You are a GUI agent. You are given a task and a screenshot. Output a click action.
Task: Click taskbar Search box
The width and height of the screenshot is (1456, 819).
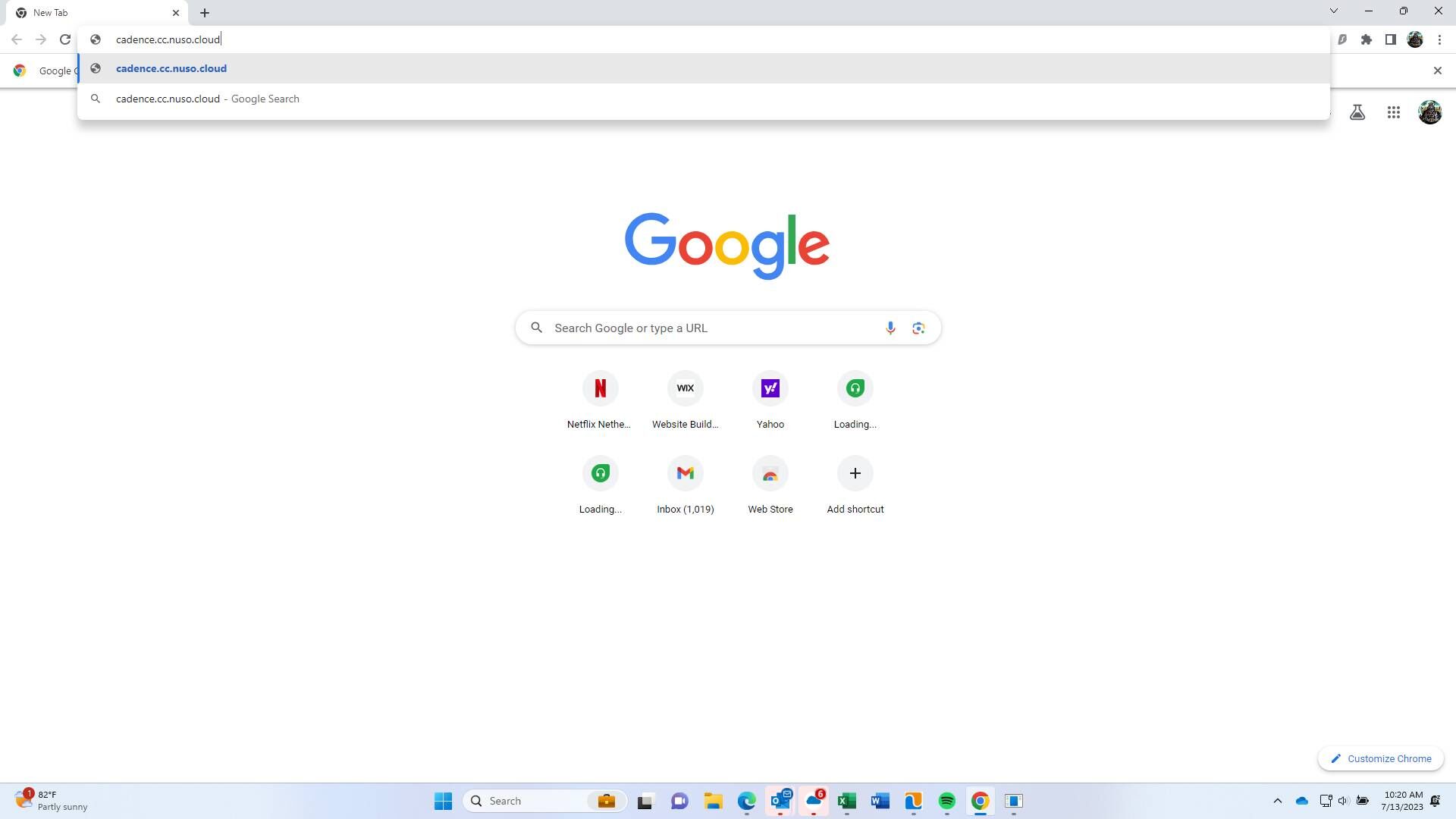(x=544, y=801)
